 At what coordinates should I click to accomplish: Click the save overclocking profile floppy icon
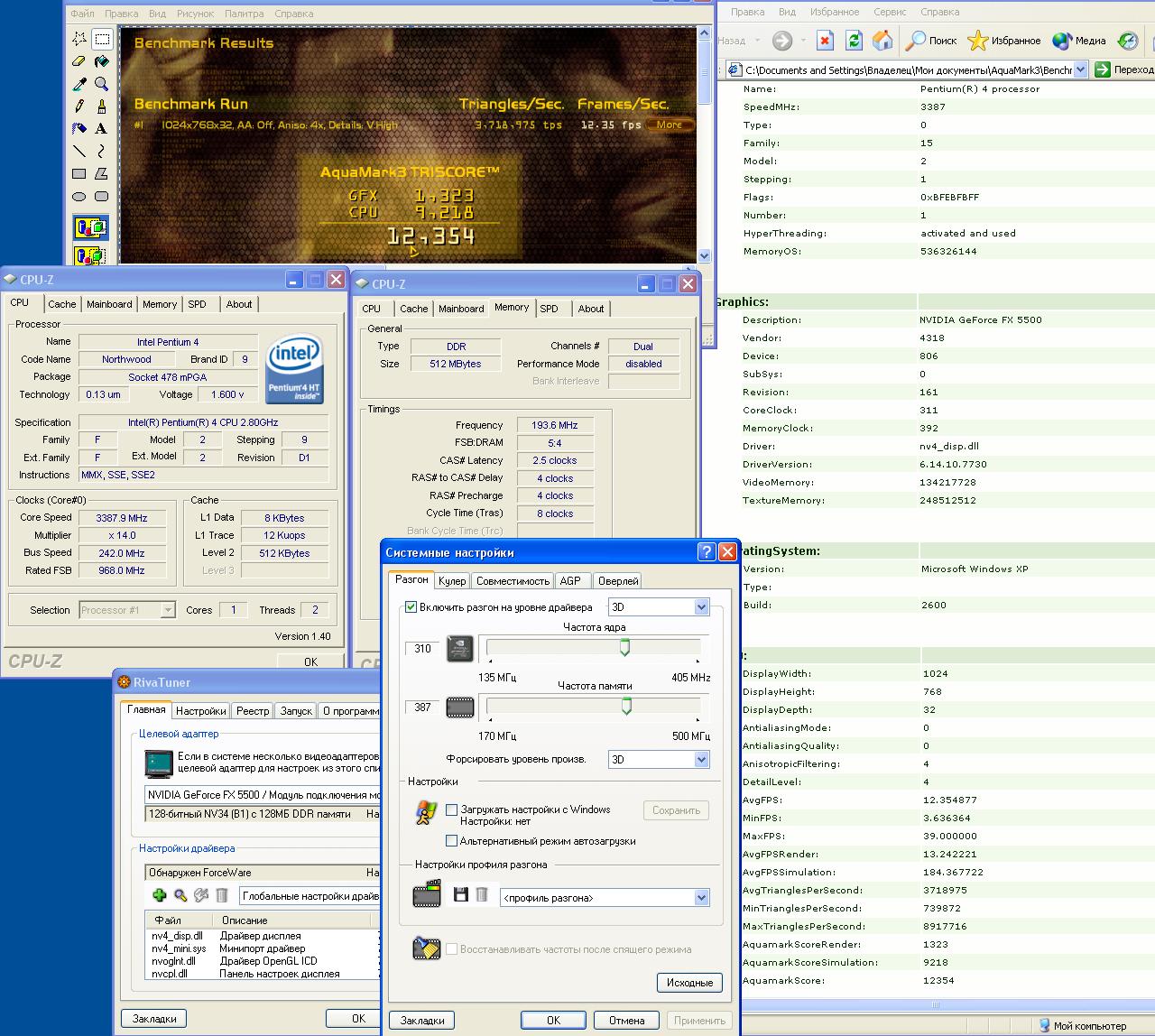(x=461, y=894)
